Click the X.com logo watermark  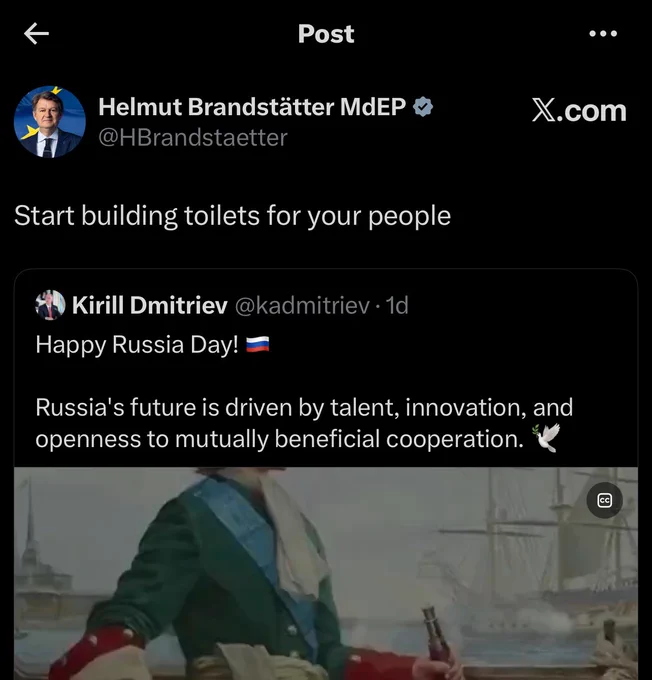[x=579, y=111]
